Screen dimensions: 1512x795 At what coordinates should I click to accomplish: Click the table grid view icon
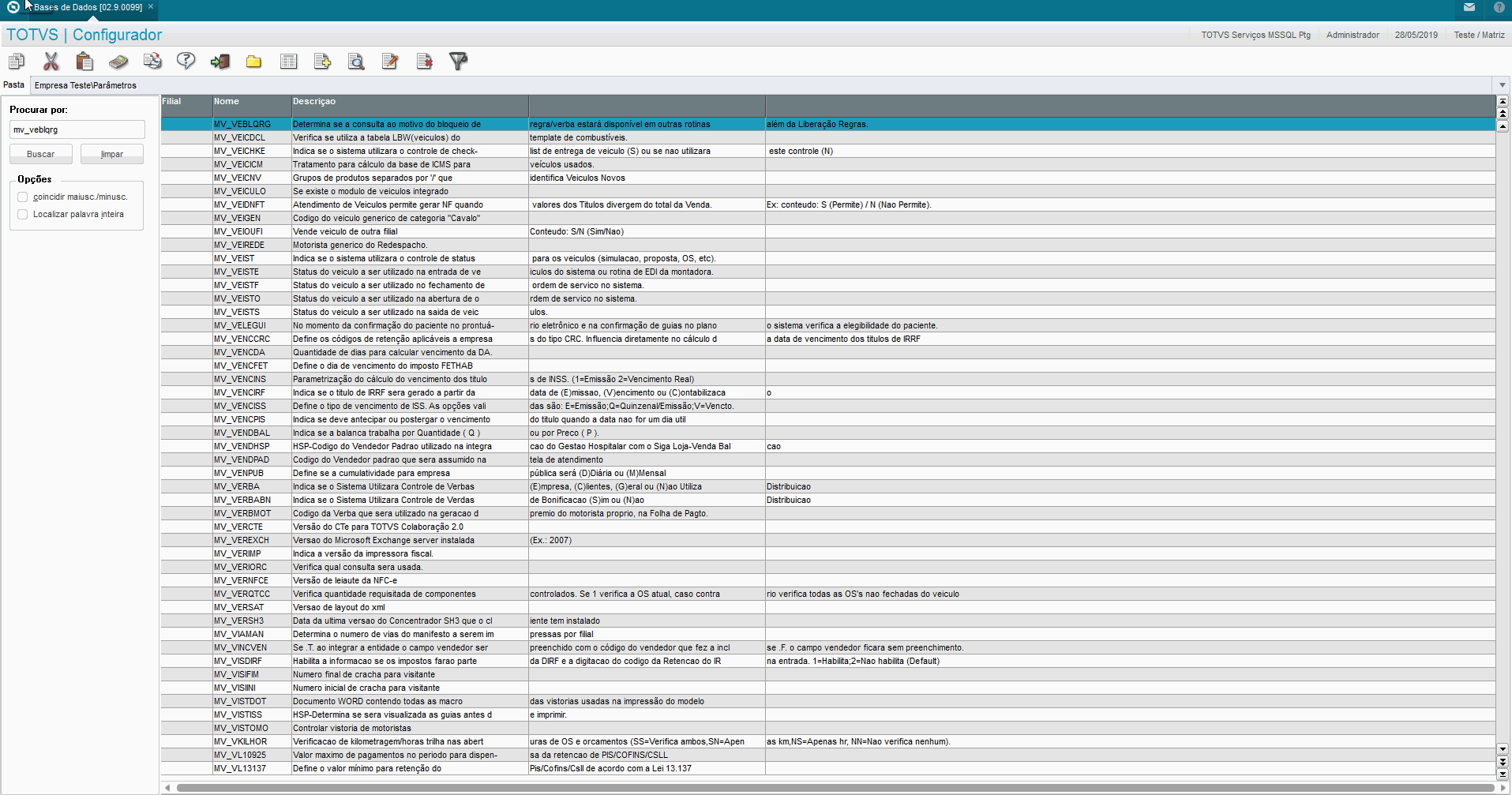point(289,61)
